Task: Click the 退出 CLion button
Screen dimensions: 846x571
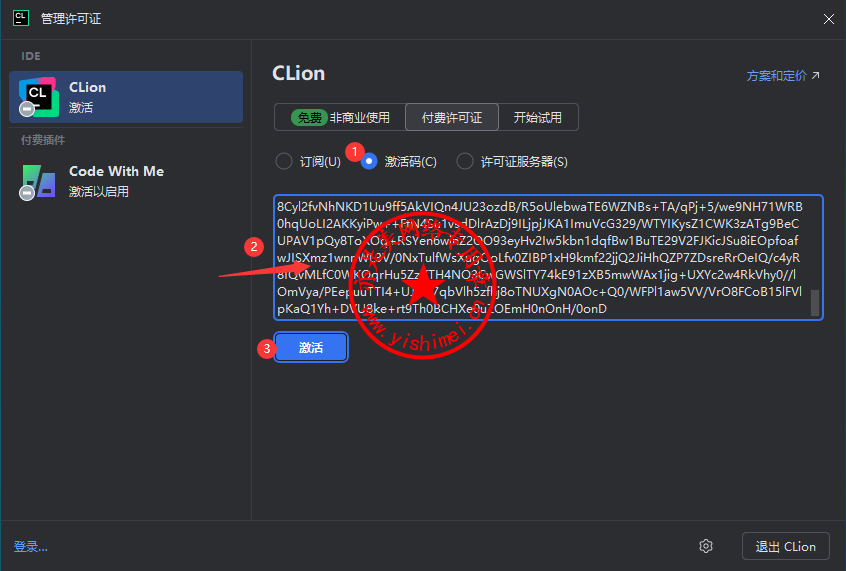Action: 786,546
